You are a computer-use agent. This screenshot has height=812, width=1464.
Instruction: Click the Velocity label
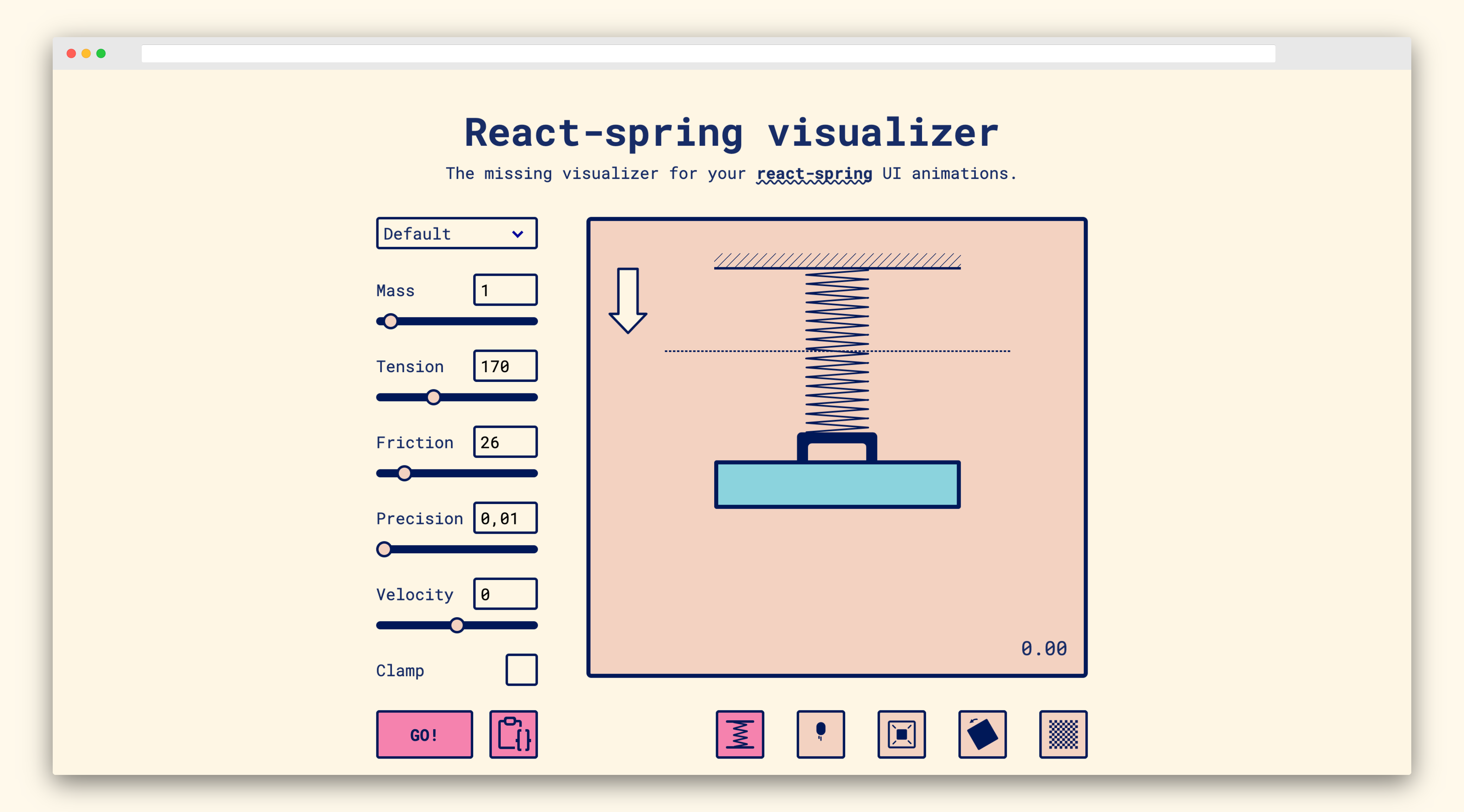click(x=415, y=595)
